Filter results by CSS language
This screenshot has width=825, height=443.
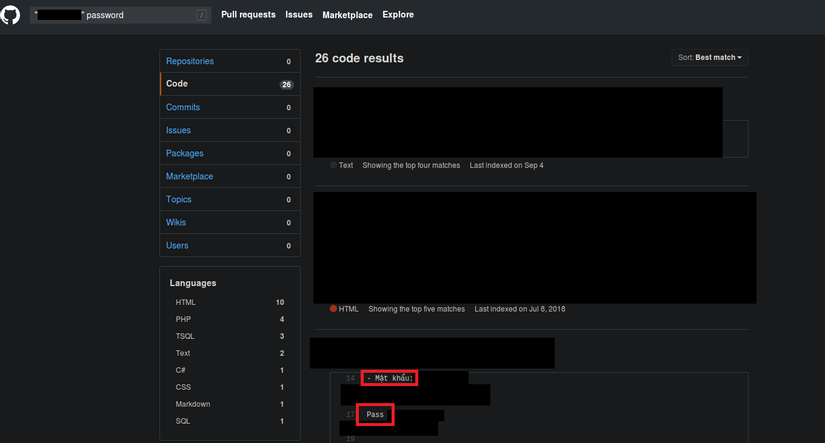point(230,387)
